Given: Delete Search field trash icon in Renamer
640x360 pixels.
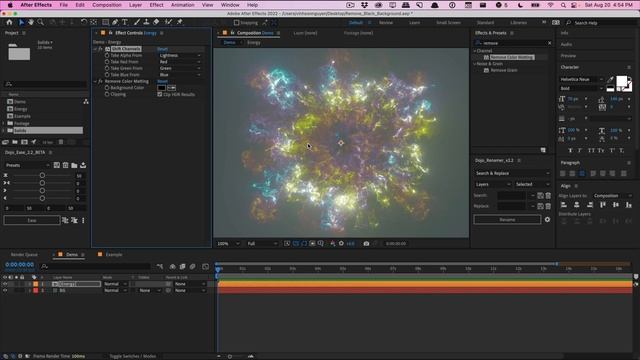Looking at the screenshot, I should click(x=548, y=196).
